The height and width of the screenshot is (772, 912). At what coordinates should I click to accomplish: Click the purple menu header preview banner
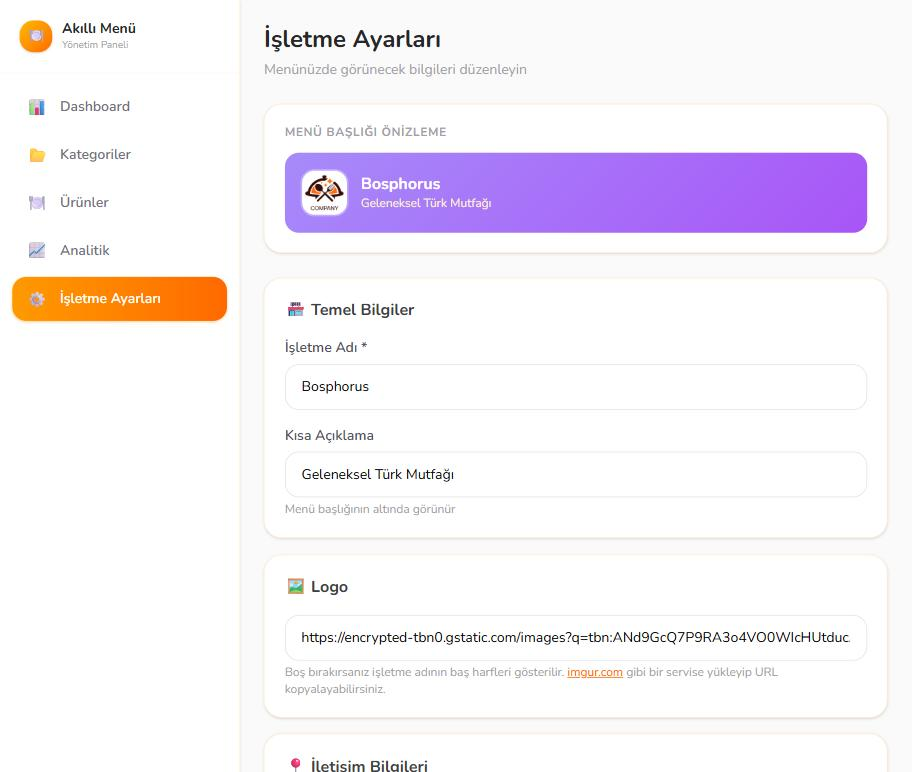click(576, 193)
